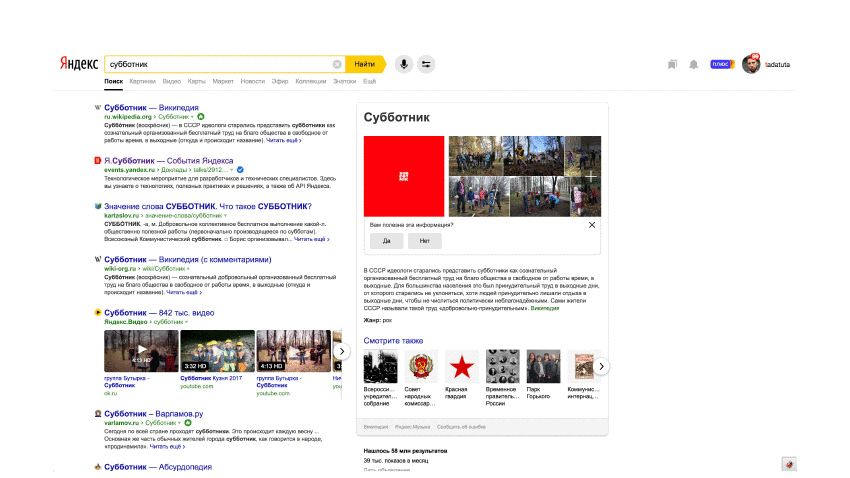Open Красная гвардия red star thumbnail
Image resolution: width=850 pixels, height=478 pixels.
tap(462, 366)
